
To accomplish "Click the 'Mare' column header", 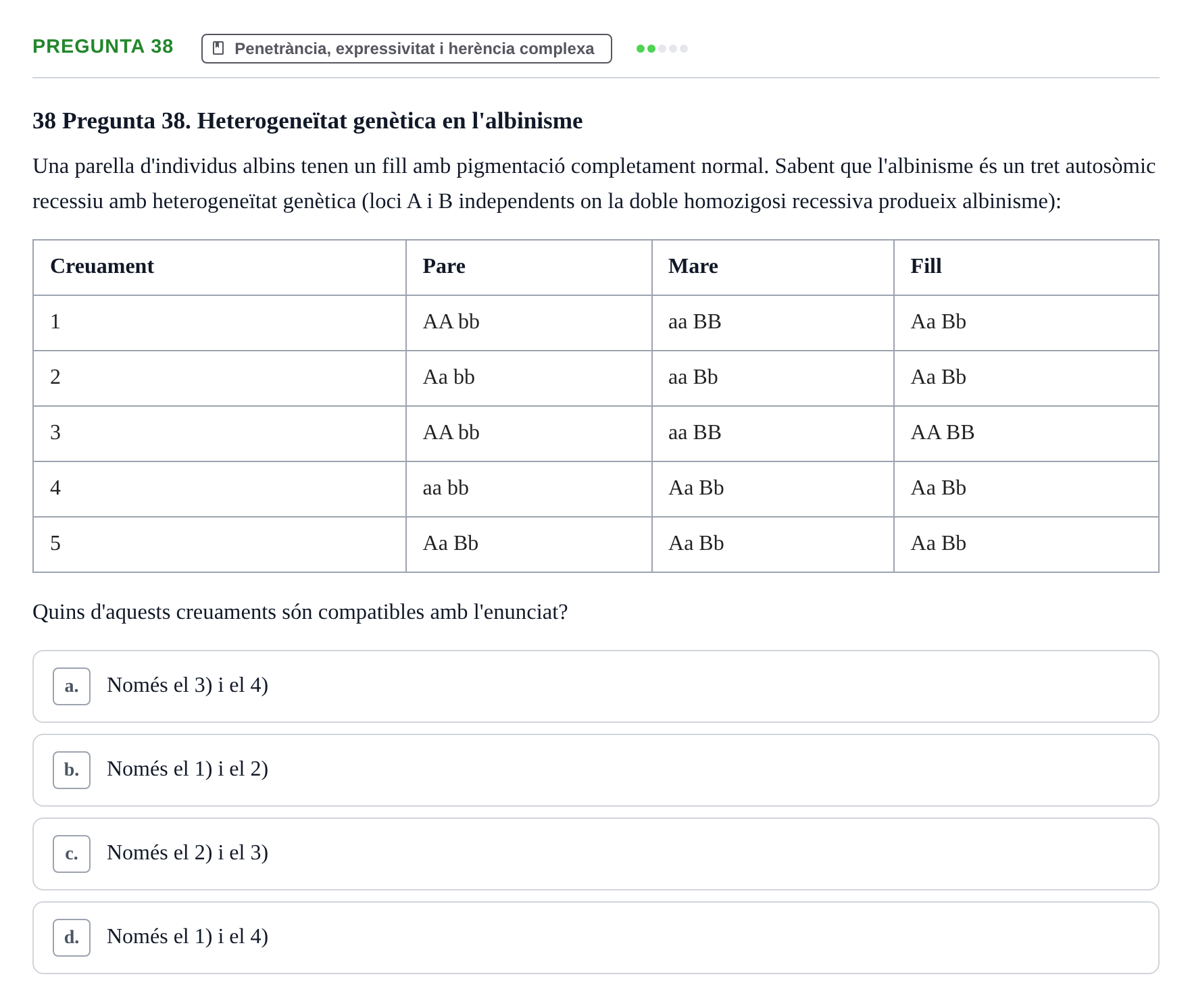I will pos(773,268).
